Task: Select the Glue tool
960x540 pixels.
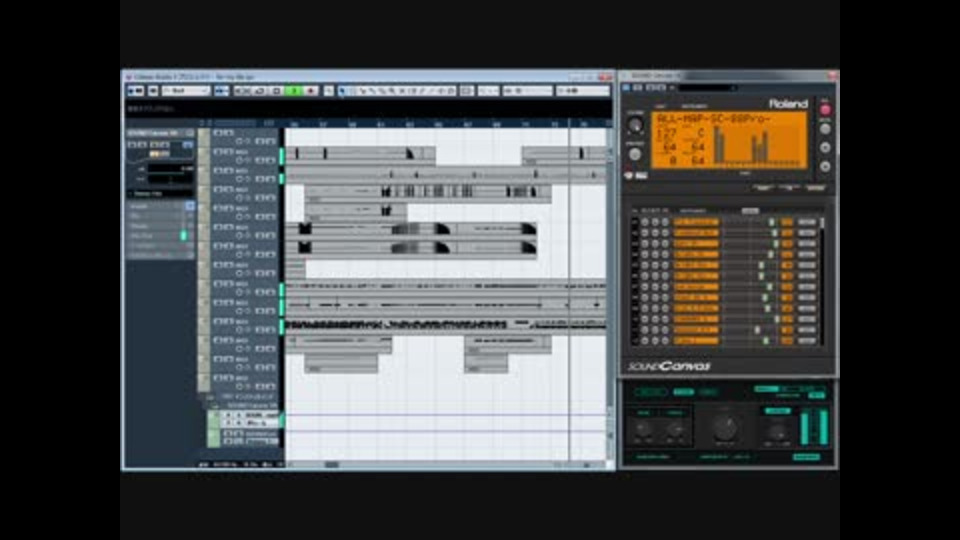Action: (x=372, y=91)
